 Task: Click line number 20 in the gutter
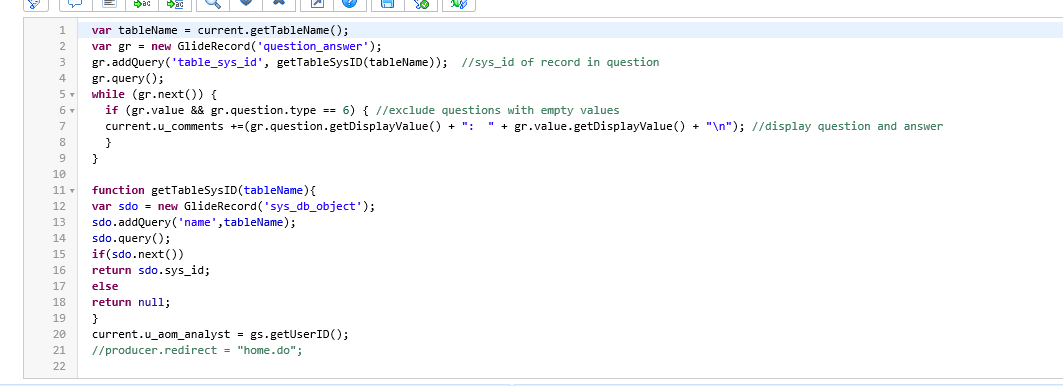click(x=59, y=334)
